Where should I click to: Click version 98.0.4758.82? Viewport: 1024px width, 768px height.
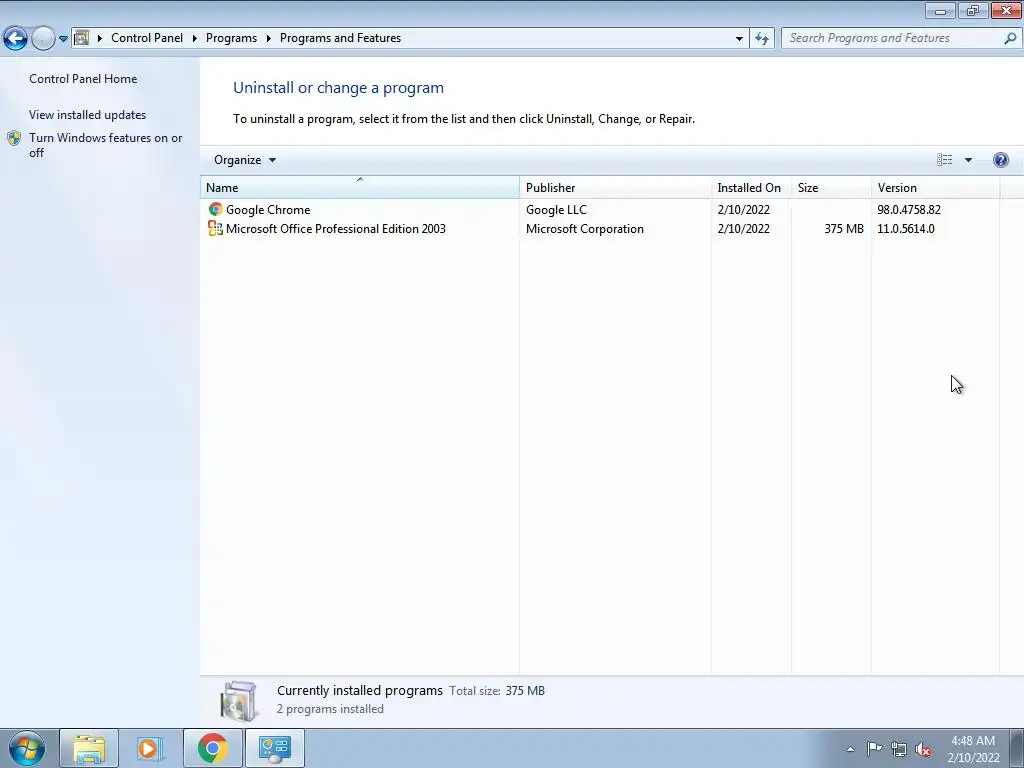tap(909, 210)
